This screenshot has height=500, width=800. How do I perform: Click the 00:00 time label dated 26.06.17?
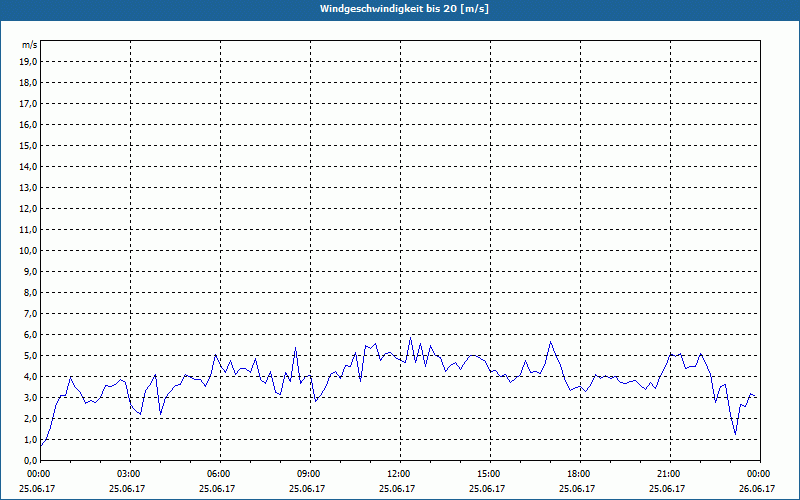[x=760, y=474]
